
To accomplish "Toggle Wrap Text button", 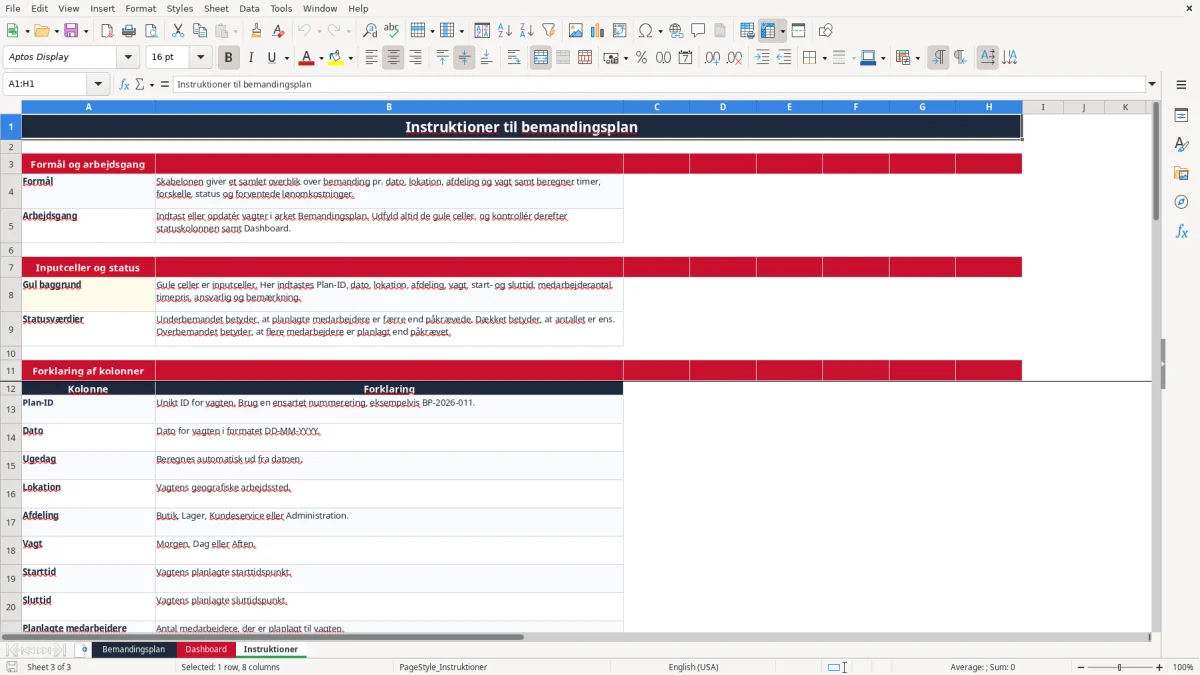I will point(514,58).
